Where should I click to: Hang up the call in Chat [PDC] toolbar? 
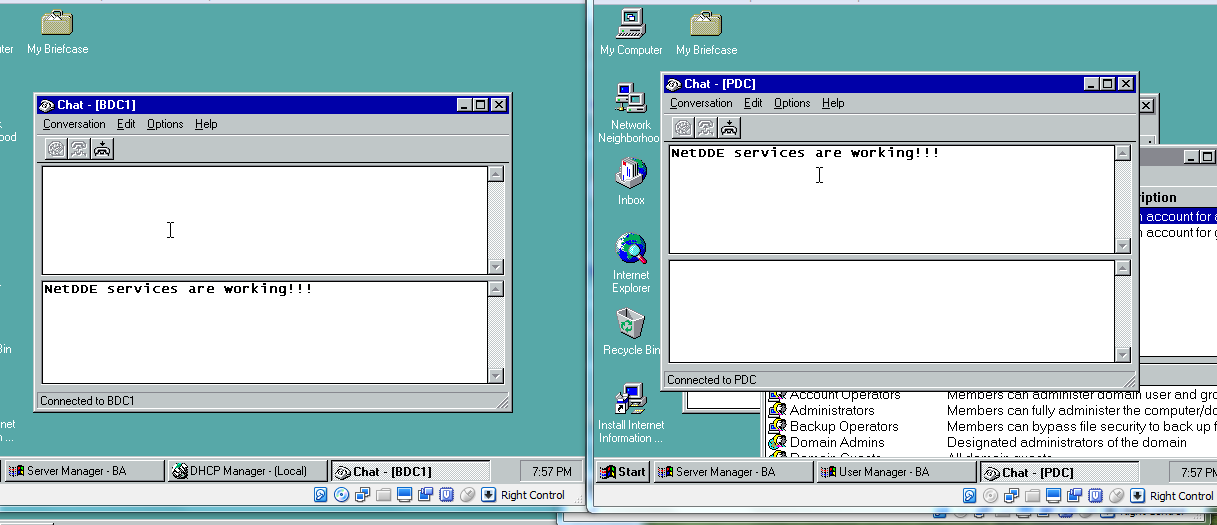[730, 127]
